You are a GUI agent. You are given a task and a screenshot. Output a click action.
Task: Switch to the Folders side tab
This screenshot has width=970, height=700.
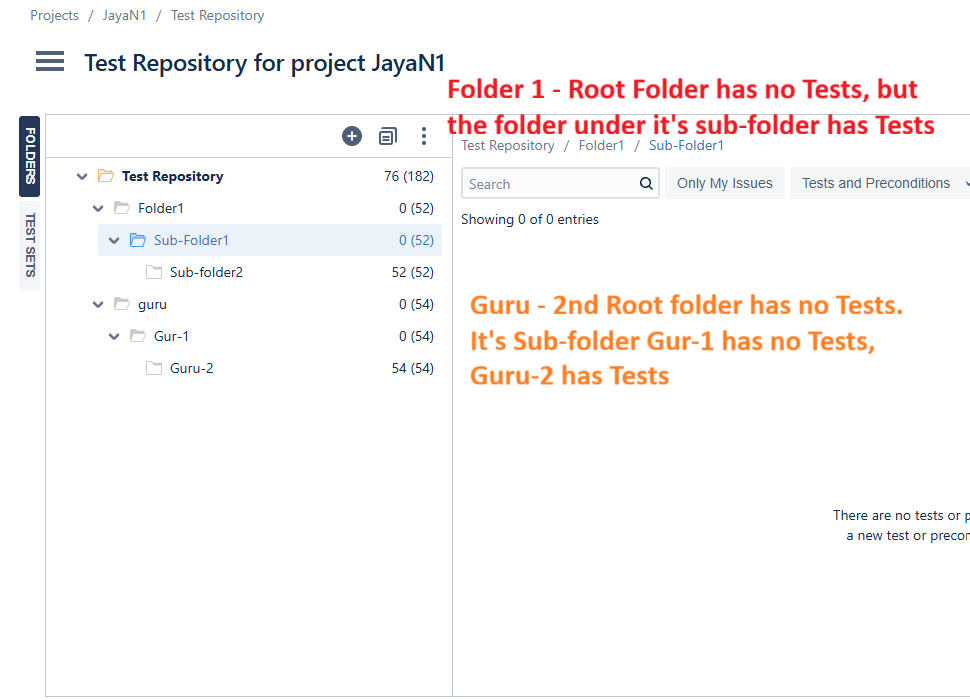point(30,156)
